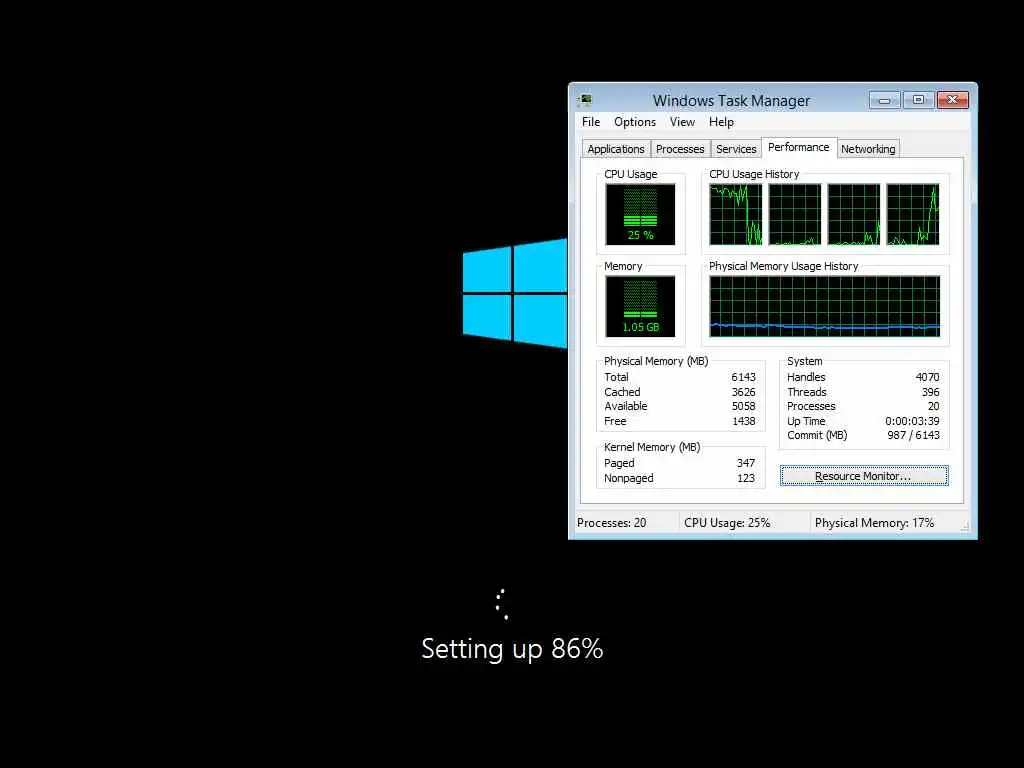Open the Options menu
This screenshot has width=1024, height=768.
click(635, 122)
